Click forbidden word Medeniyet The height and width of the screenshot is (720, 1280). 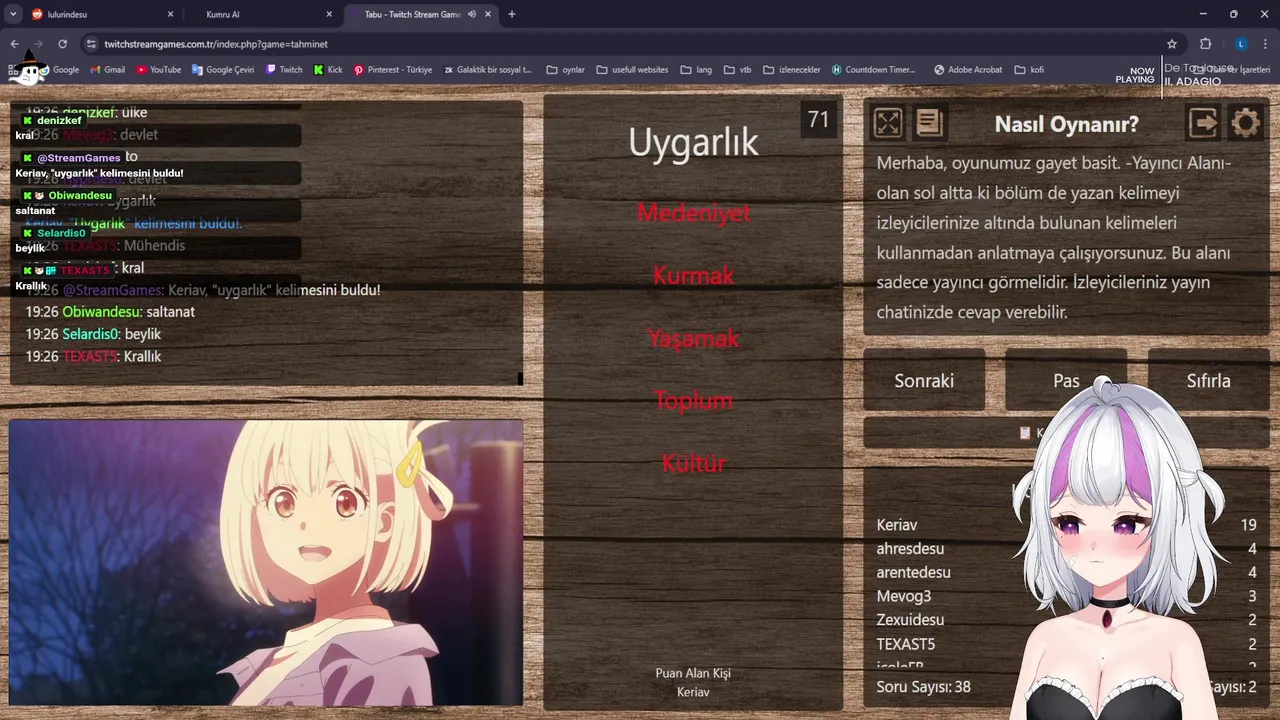pyautogui.click(x=693, y=212)
